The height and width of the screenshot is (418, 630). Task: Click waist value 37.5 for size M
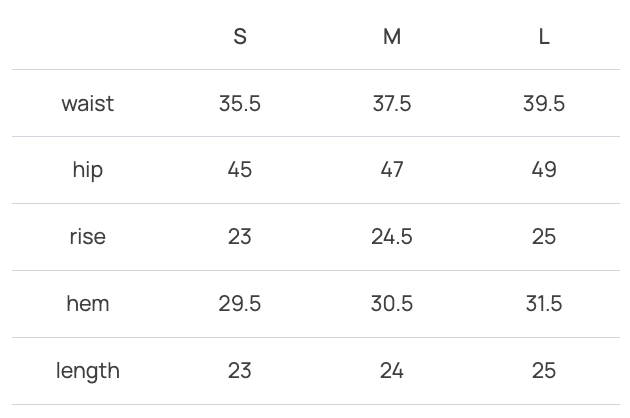(392, 104)
